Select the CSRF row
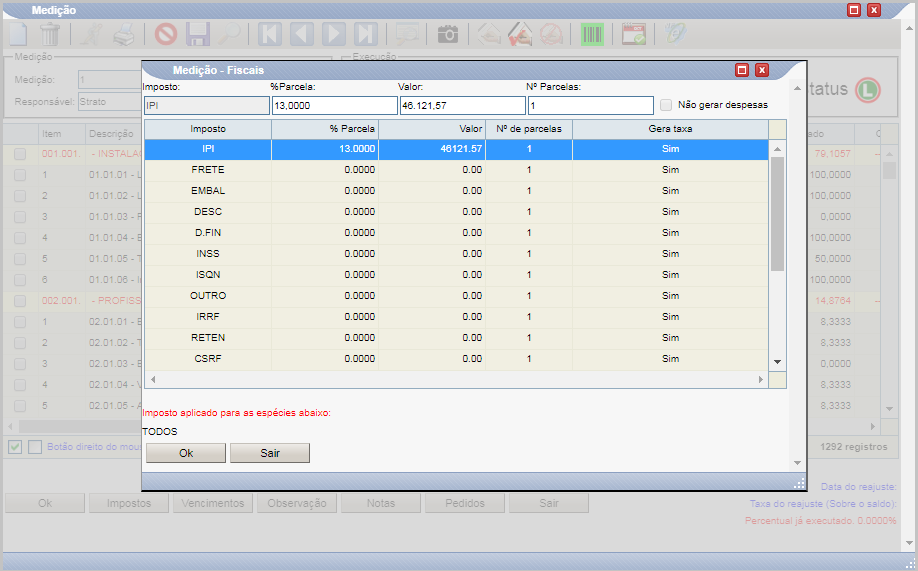The width and height of the screenshot is (918, 571). click(457, 359)
